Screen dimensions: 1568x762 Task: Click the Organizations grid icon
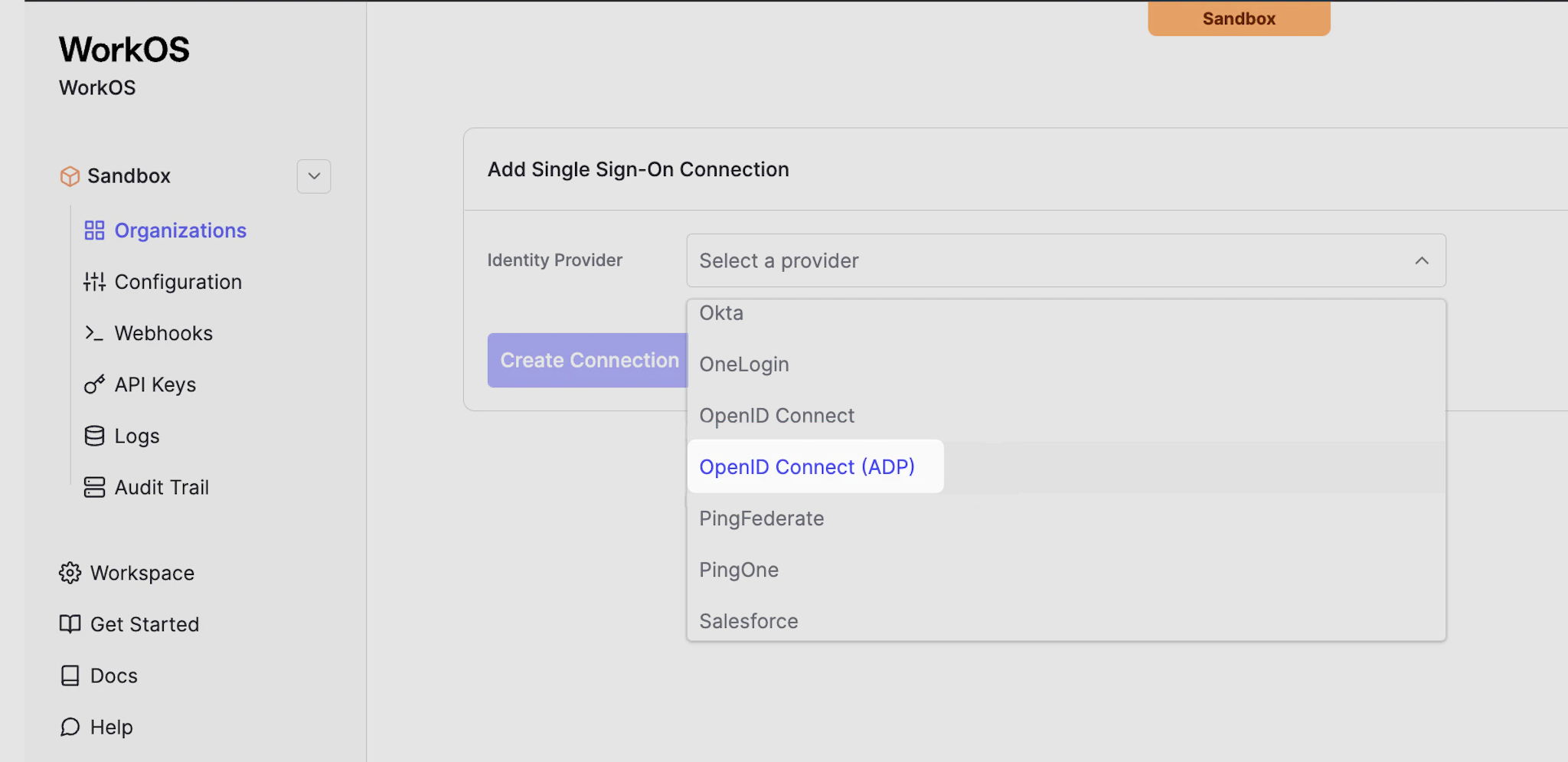tap(94, 231)
